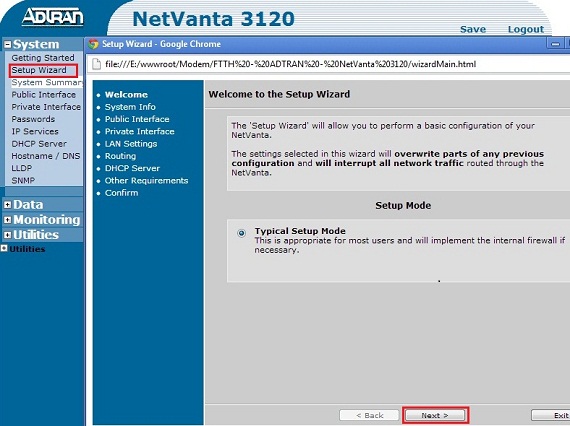Open SNMP in the sidebar

(23, 181)
